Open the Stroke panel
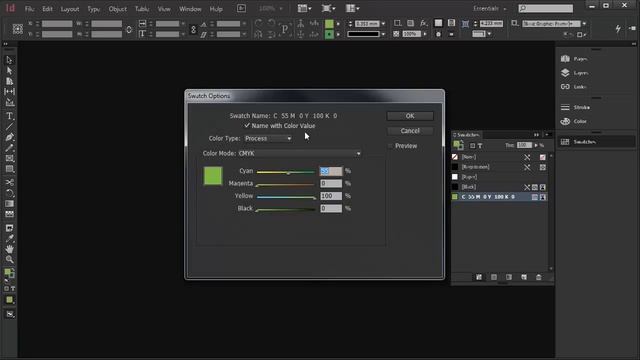The image size is (640, 360). tap(576, 107)
